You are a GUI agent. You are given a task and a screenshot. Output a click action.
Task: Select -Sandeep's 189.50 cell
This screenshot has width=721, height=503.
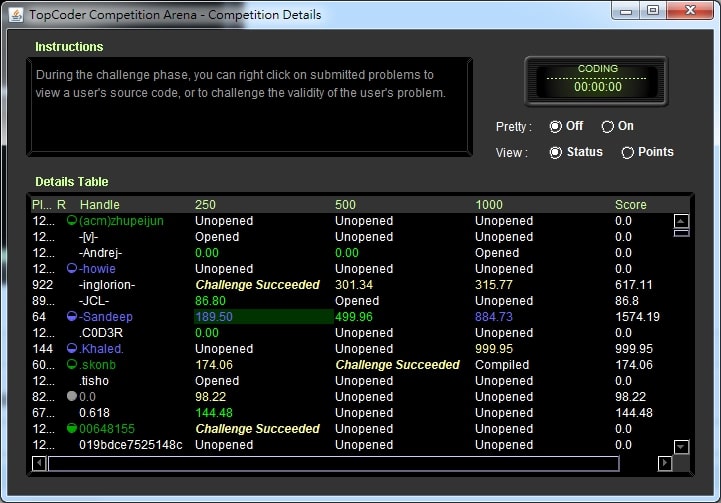[263, 316]
